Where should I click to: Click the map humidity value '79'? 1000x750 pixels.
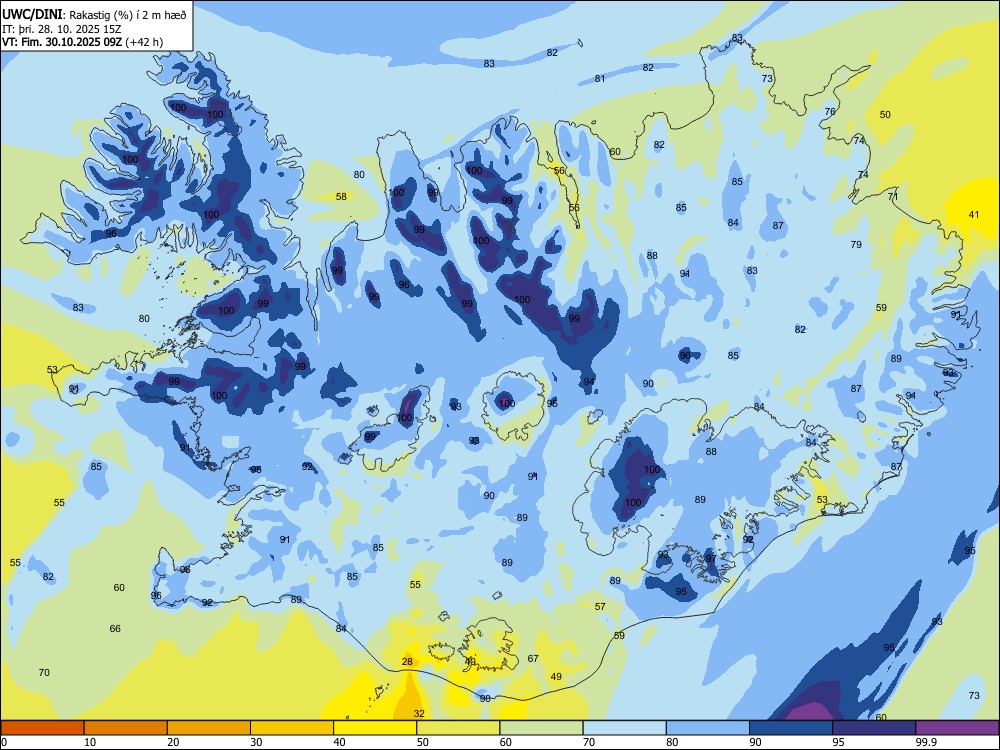tap(856, 244)
